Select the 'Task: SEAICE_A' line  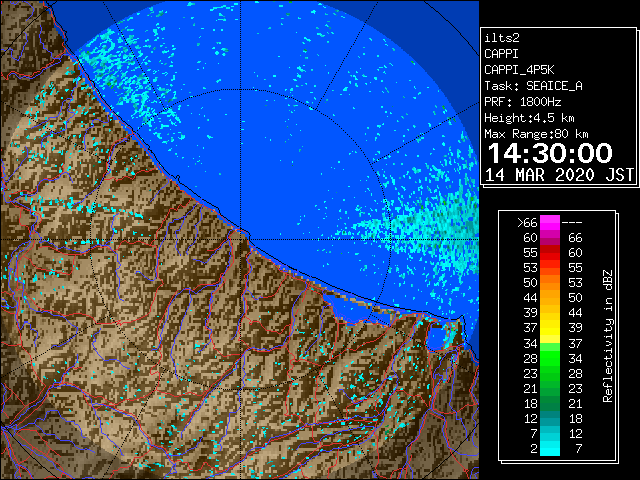533,86
